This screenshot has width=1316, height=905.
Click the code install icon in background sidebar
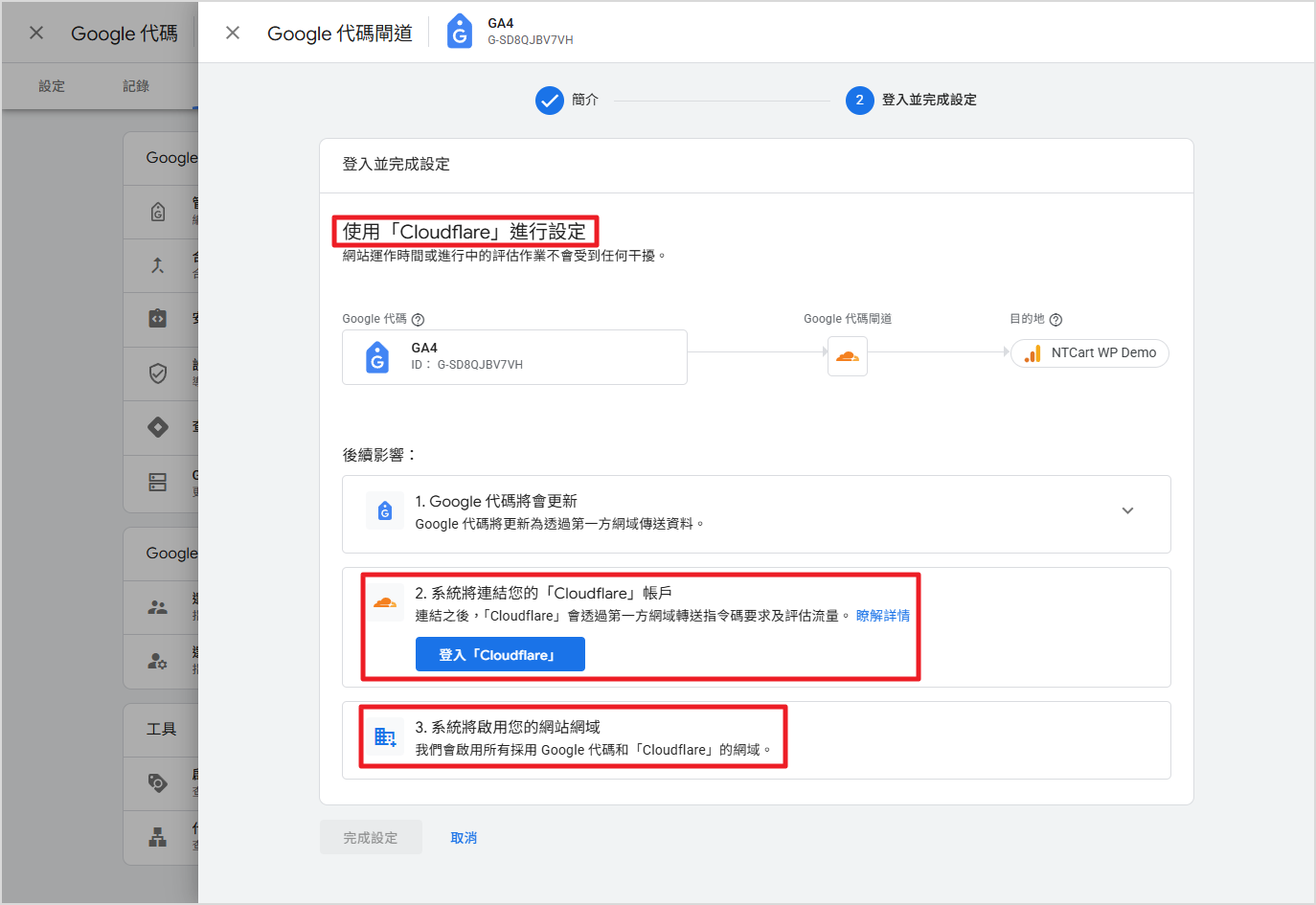[x=158, y=319]
